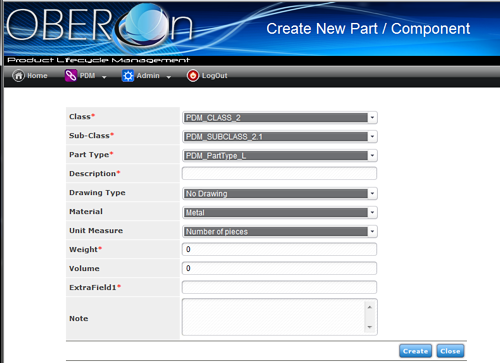Click the LogOut red power icon
Screen dimensions: 500x363
click(x=193, y=76)
